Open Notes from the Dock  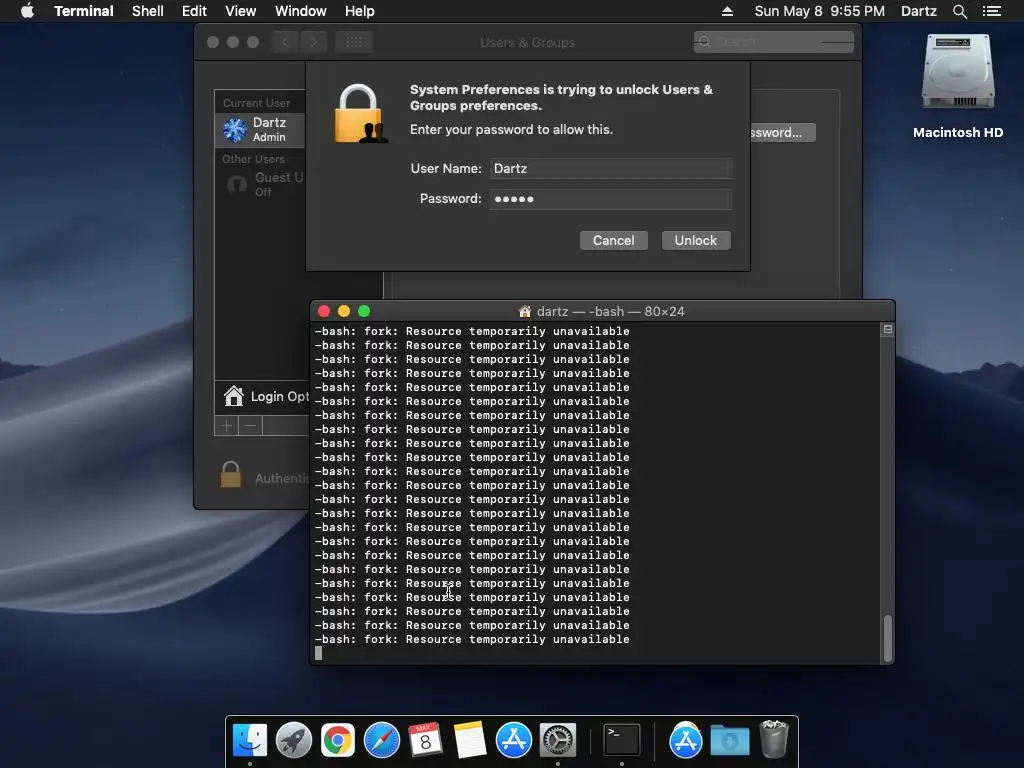[470, 740]
